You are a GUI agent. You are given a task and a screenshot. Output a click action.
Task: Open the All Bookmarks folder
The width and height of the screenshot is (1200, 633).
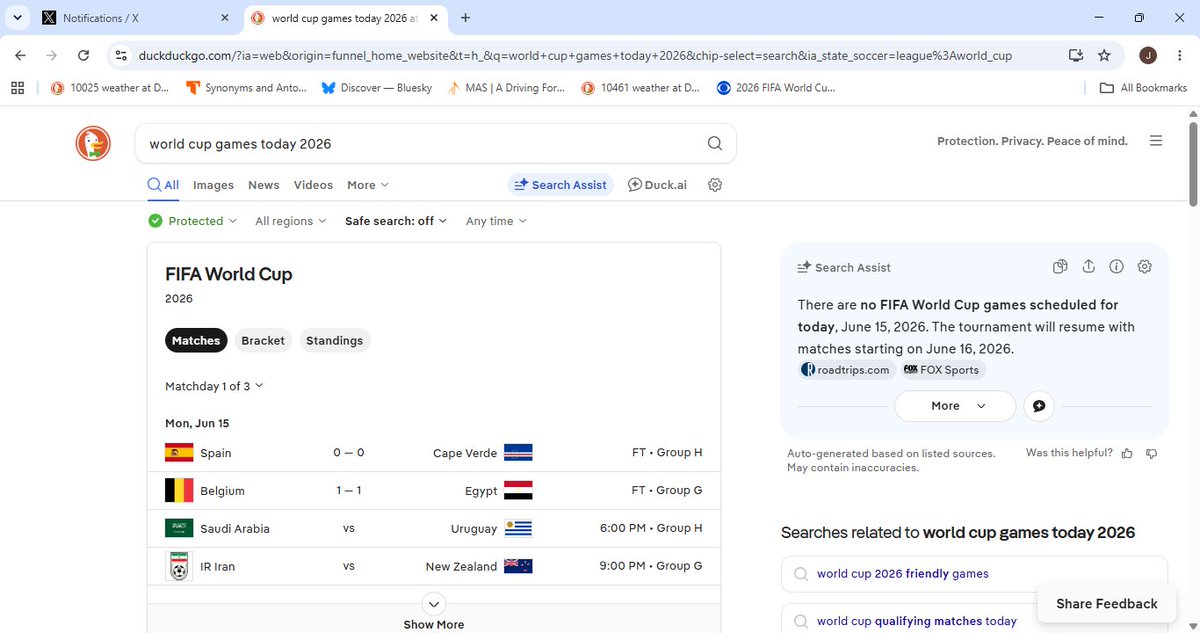tap(1143, 88)
